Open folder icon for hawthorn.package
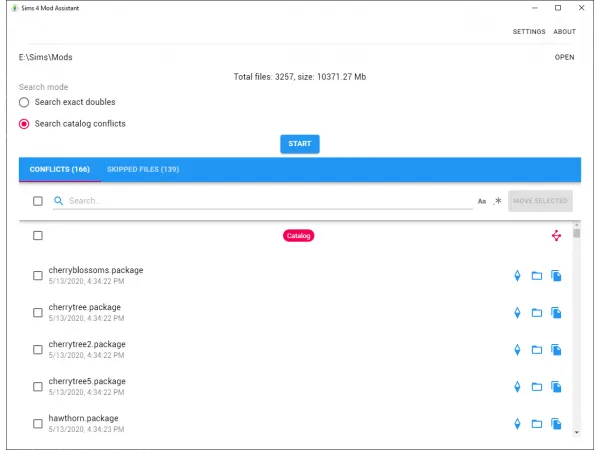This screenshot has height=450, width=600. coord(536,424)
